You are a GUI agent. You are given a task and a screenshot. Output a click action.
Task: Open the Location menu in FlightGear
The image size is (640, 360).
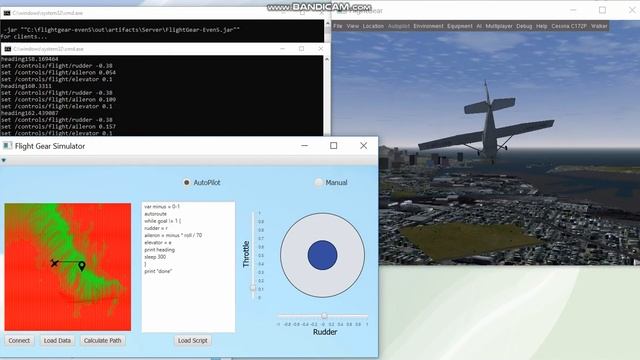click(373, 26)
